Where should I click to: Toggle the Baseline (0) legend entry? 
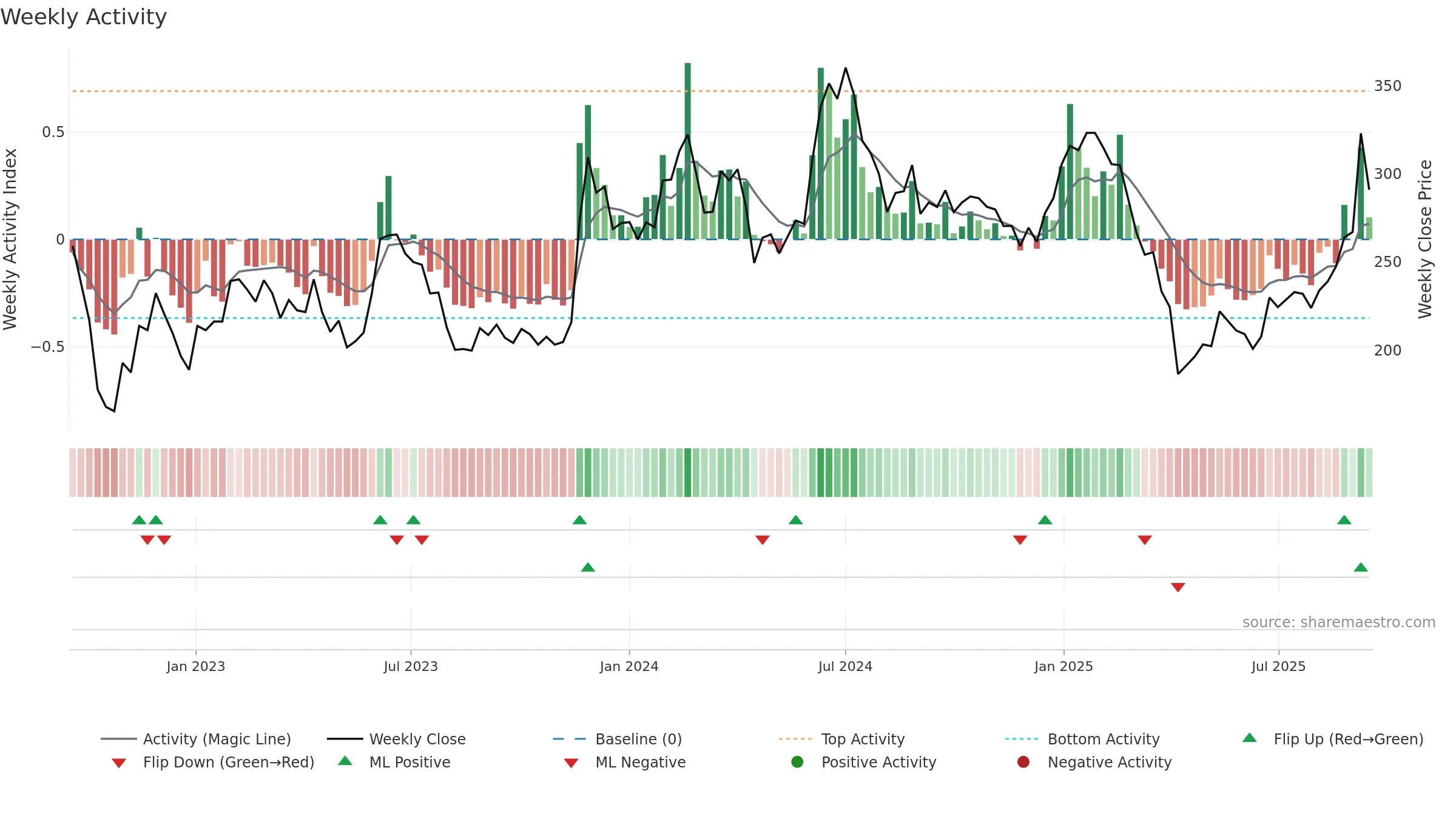[618, 739]
